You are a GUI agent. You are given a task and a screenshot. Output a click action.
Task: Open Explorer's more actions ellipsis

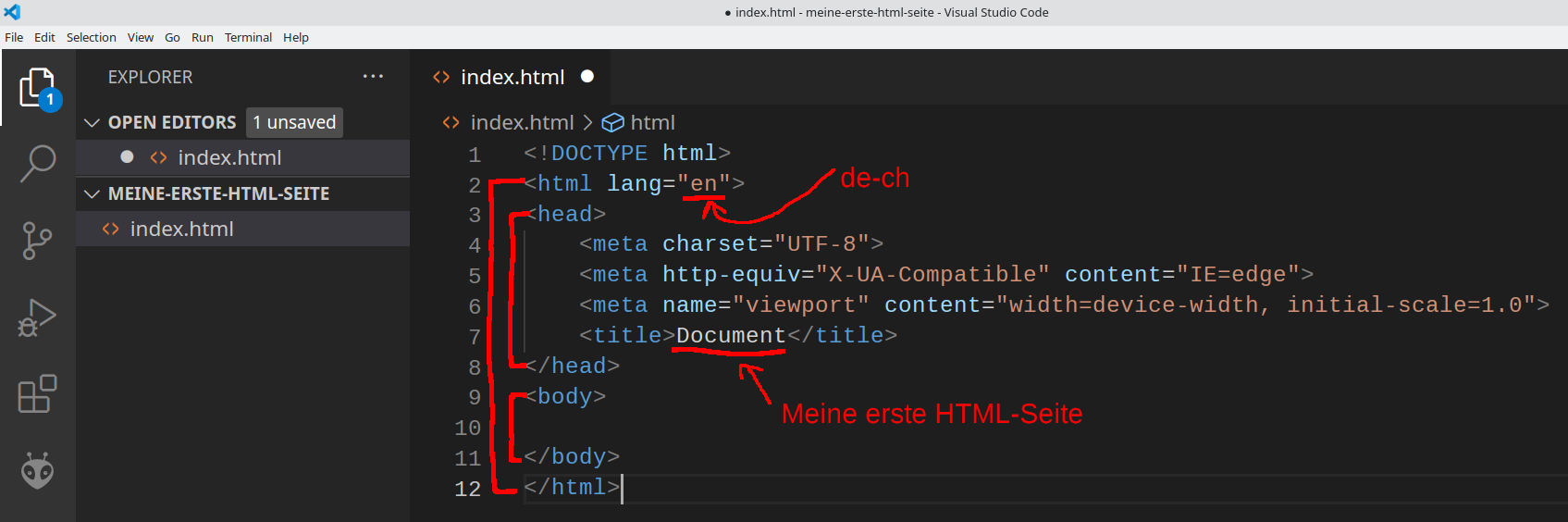373,77
